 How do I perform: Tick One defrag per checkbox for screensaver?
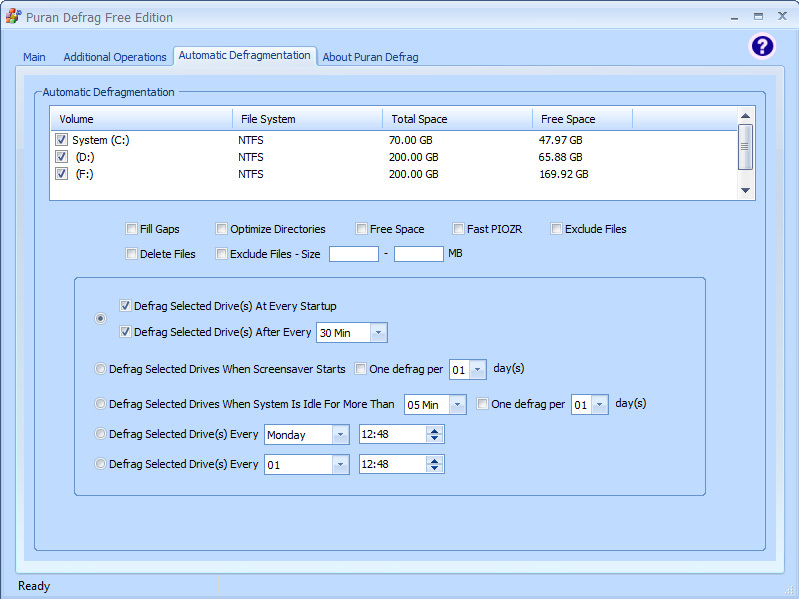[360, 368]
